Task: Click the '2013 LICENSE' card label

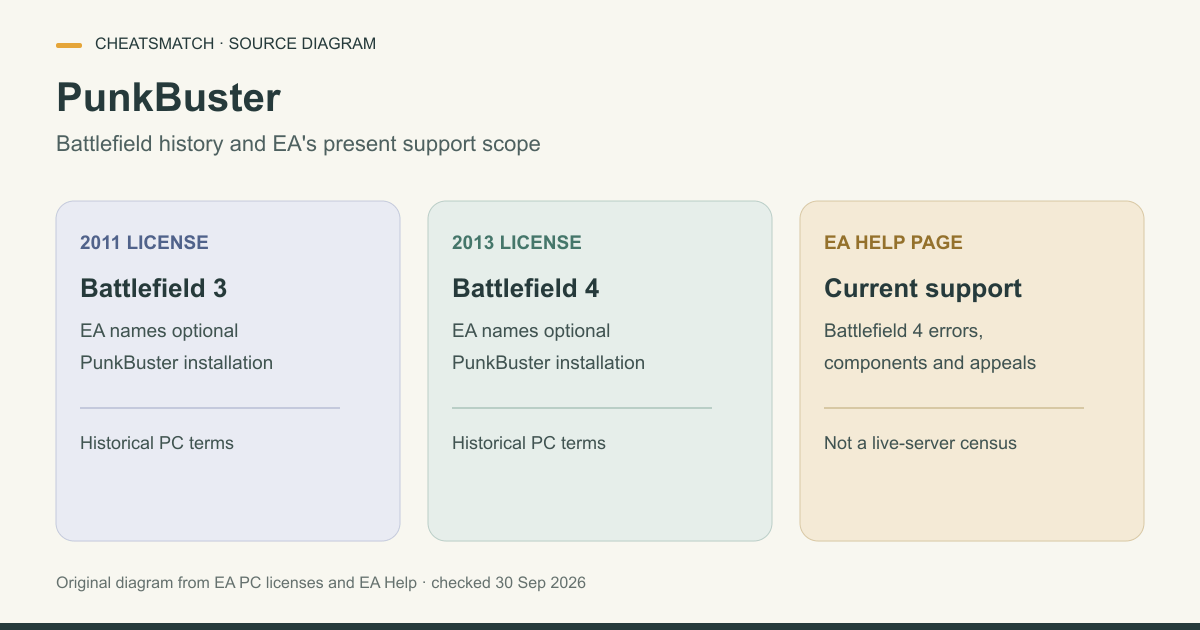Action: 516,243
